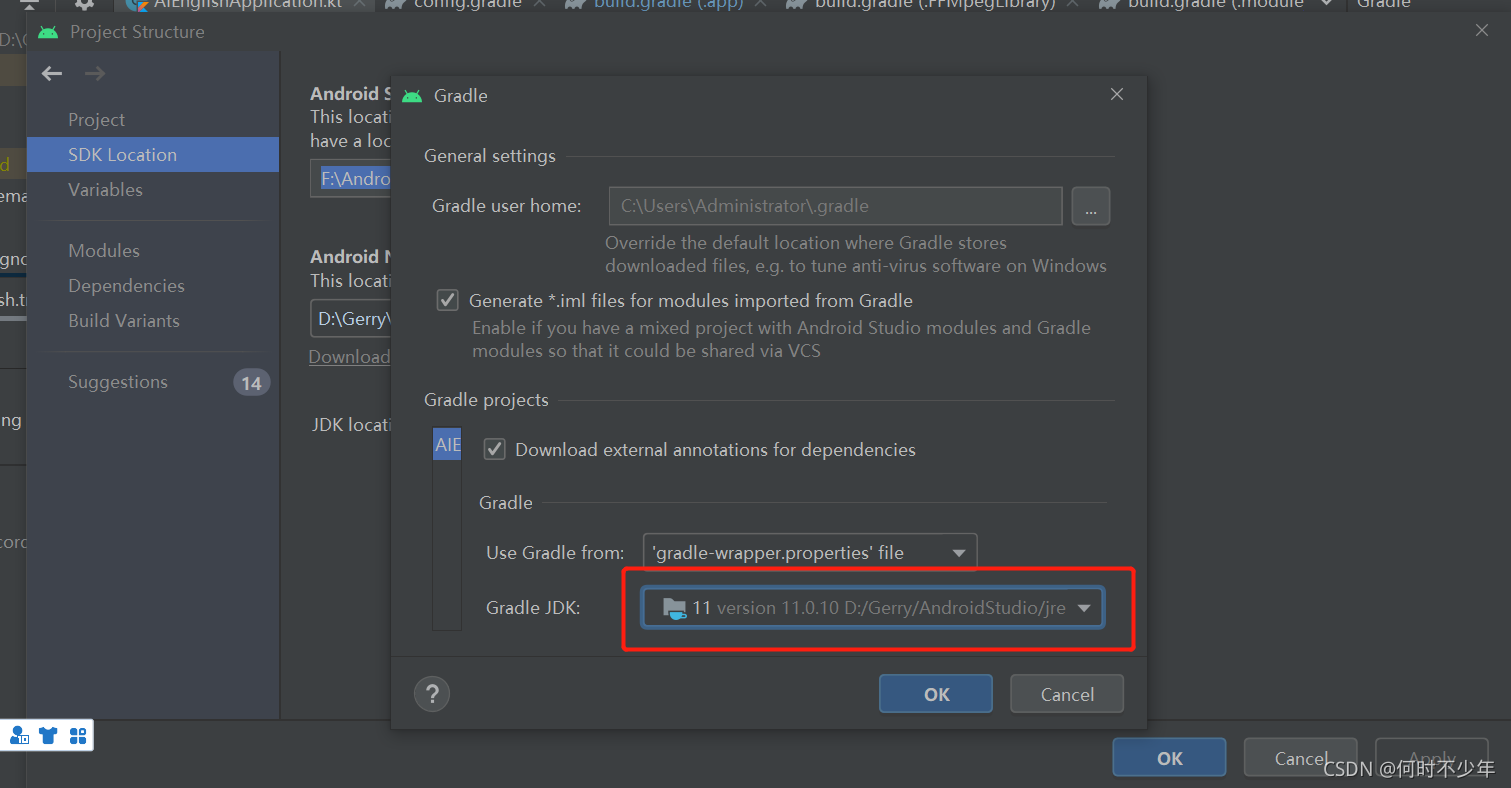Confirm the Gradle dialog with OK

coord(936,694)
